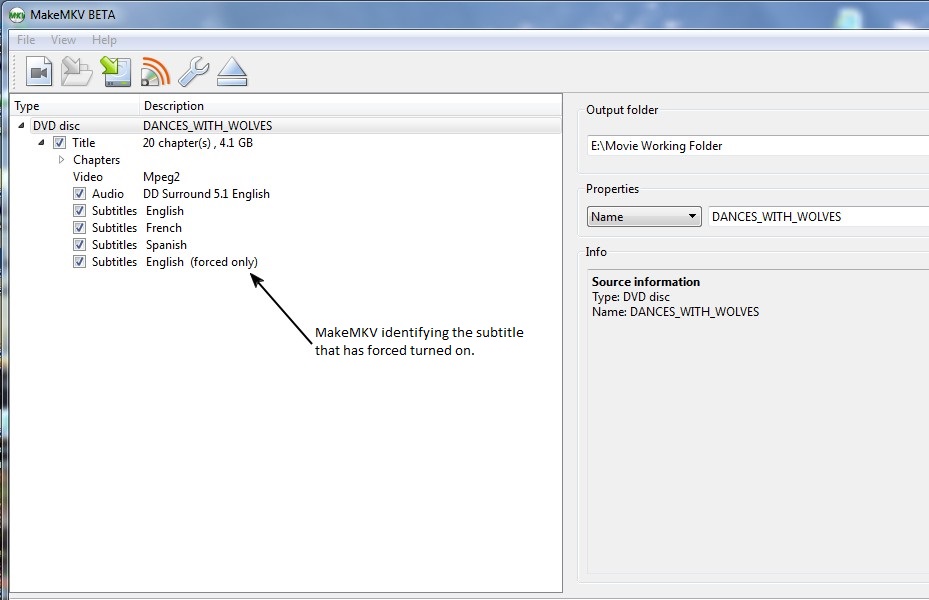Collapse the Title tree node
Viewport: 929px width, 600px height.
pyautogui.click(x=41, y=142)
